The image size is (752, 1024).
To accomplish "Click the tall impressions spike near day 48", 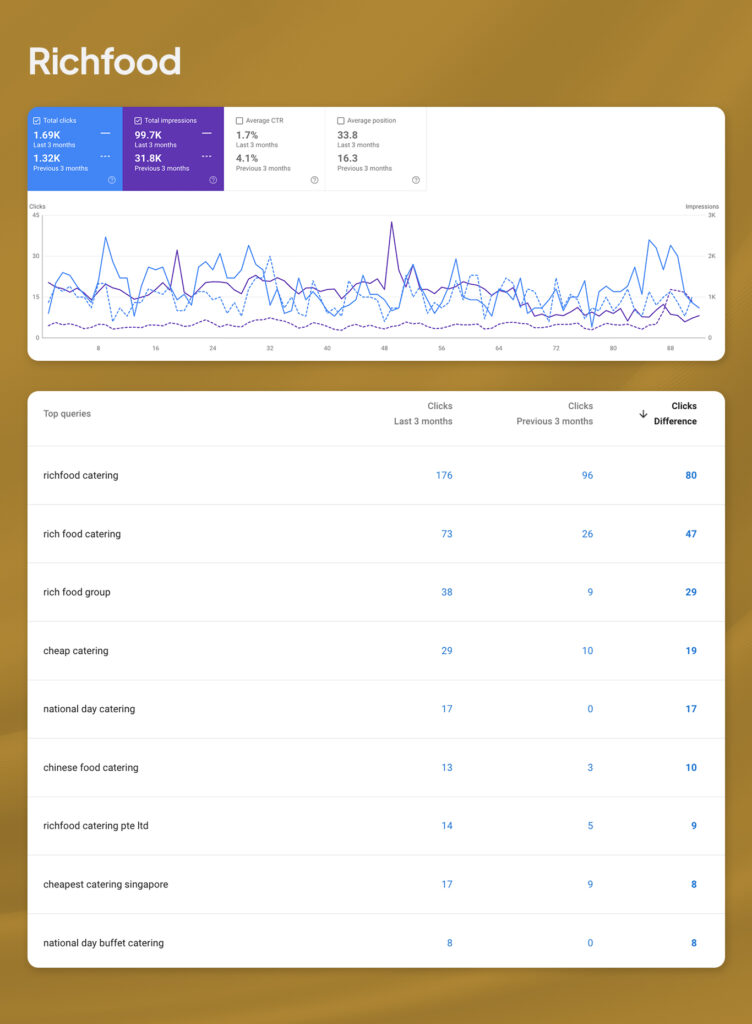I will click(x=391, y=224).
